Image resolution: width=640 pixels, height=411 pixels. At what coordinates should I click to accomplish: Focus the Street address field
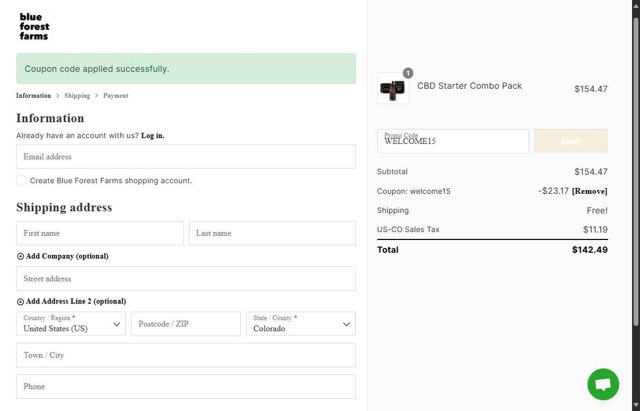(186, 279)
